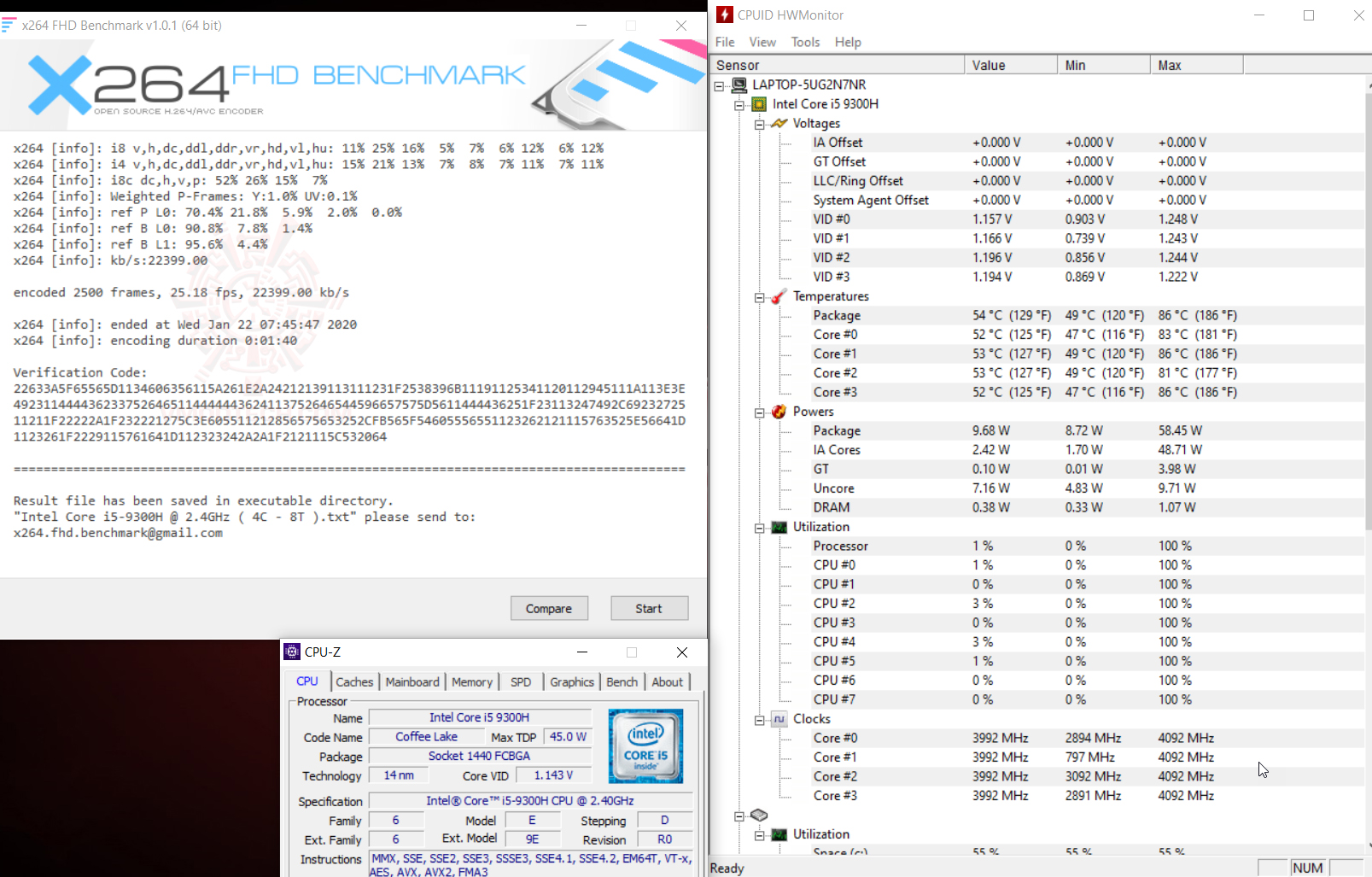Click the x264 FHD Benchmark title bar icon
The image size is (1372, 877).
tap(9, 26)
